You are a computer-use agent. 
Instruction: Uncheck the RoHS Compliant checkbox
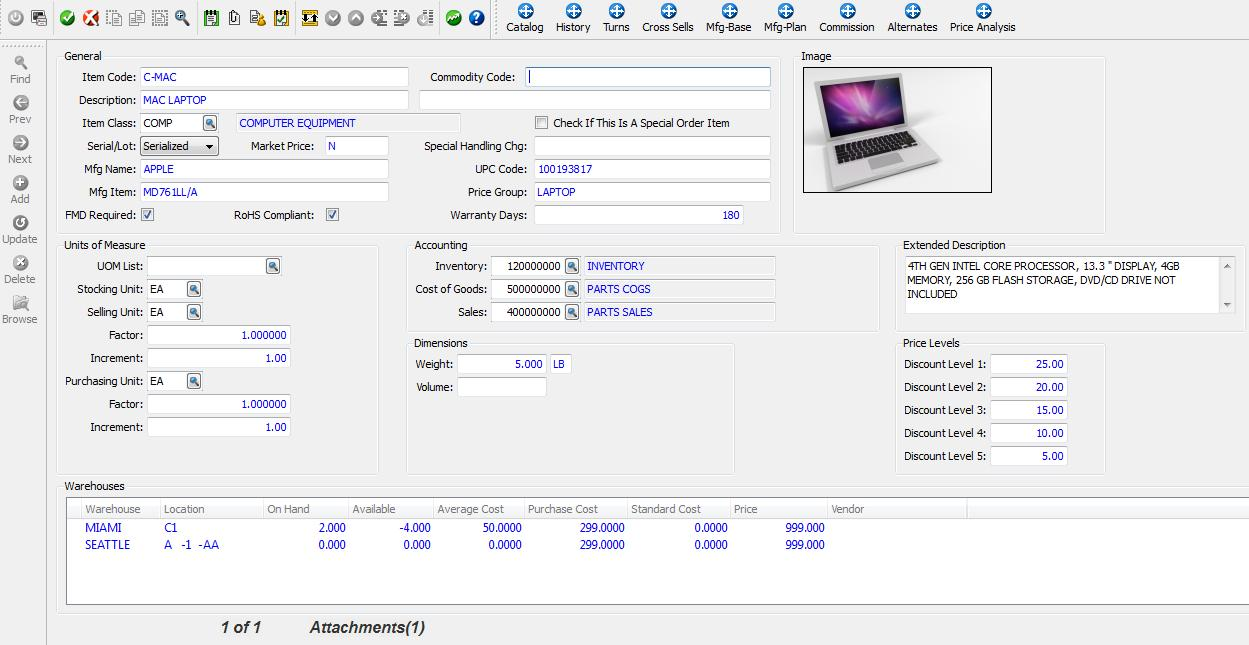point(331,214)
